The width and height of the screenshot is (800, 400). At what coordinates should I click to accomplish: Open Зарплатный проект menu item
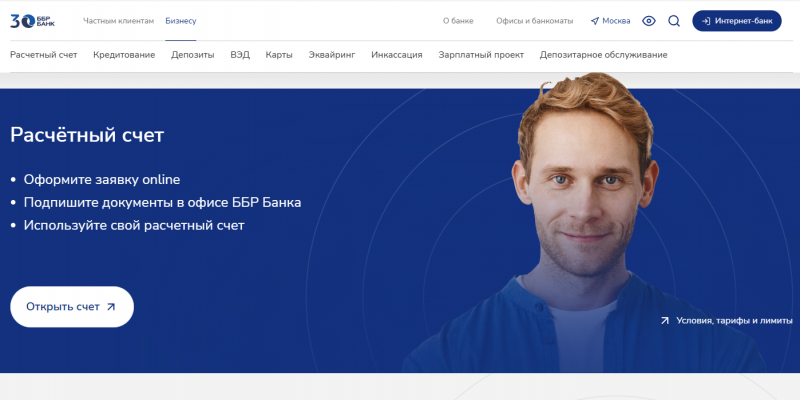pos(481,55)
